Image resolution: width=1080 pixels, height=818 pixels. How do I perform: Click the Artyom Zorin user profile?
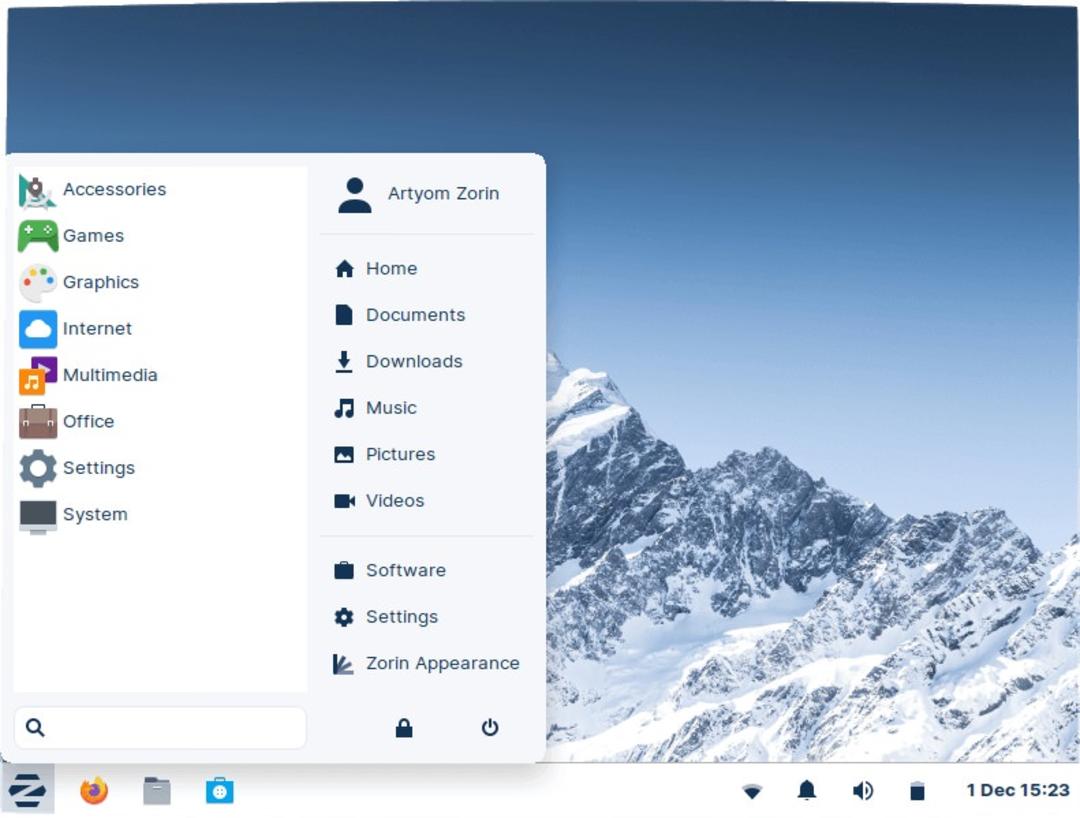coord(427,194)
